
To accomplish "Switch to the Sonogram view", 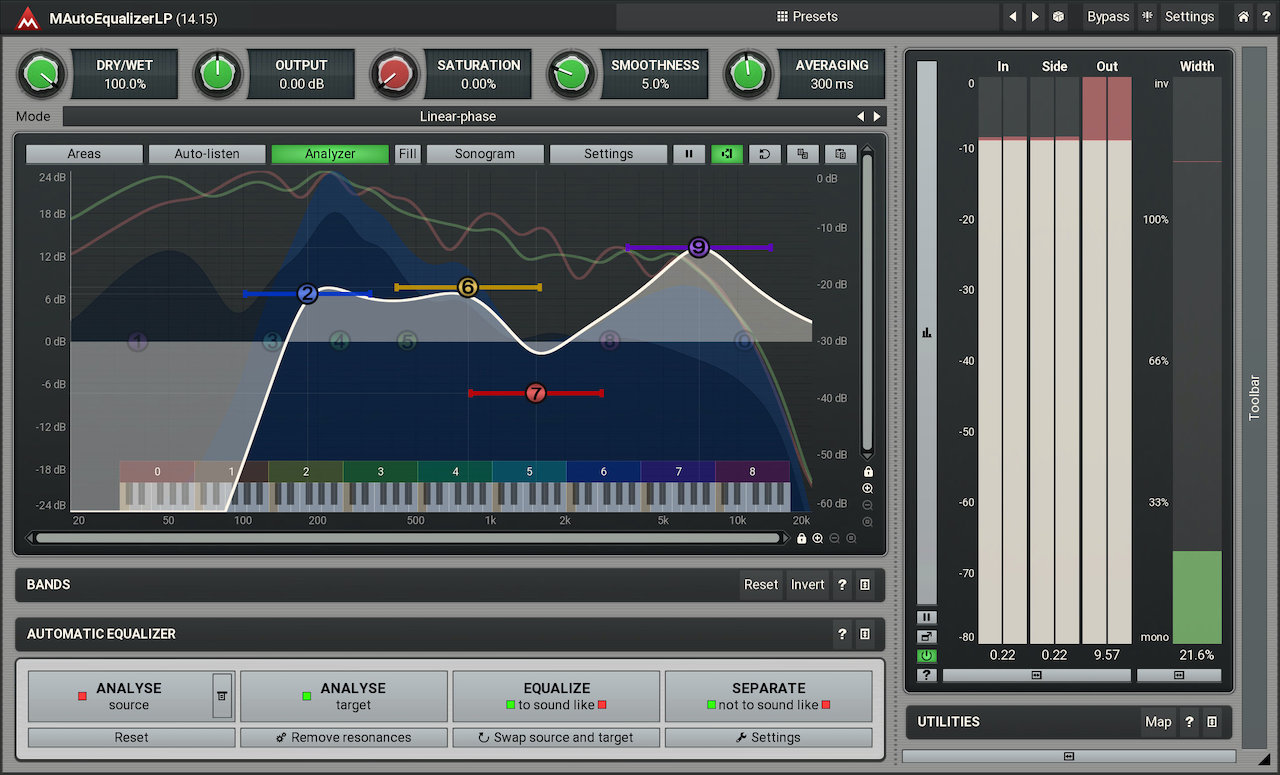I will (x=485, y=154).
